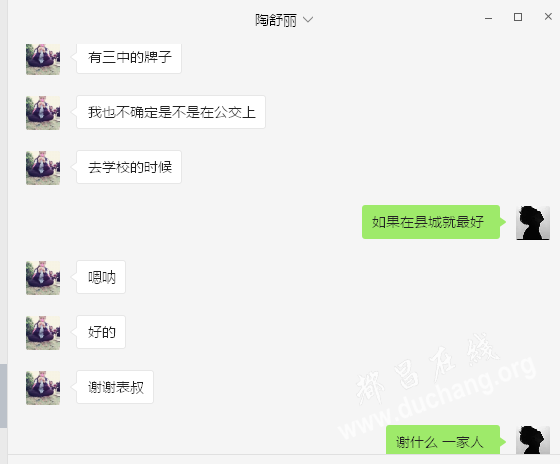Open my silhouette avatar beside 如果在县城就最好
Viewport: 560px width, 464px height.
pyautogui.click(x=533, y=223)
